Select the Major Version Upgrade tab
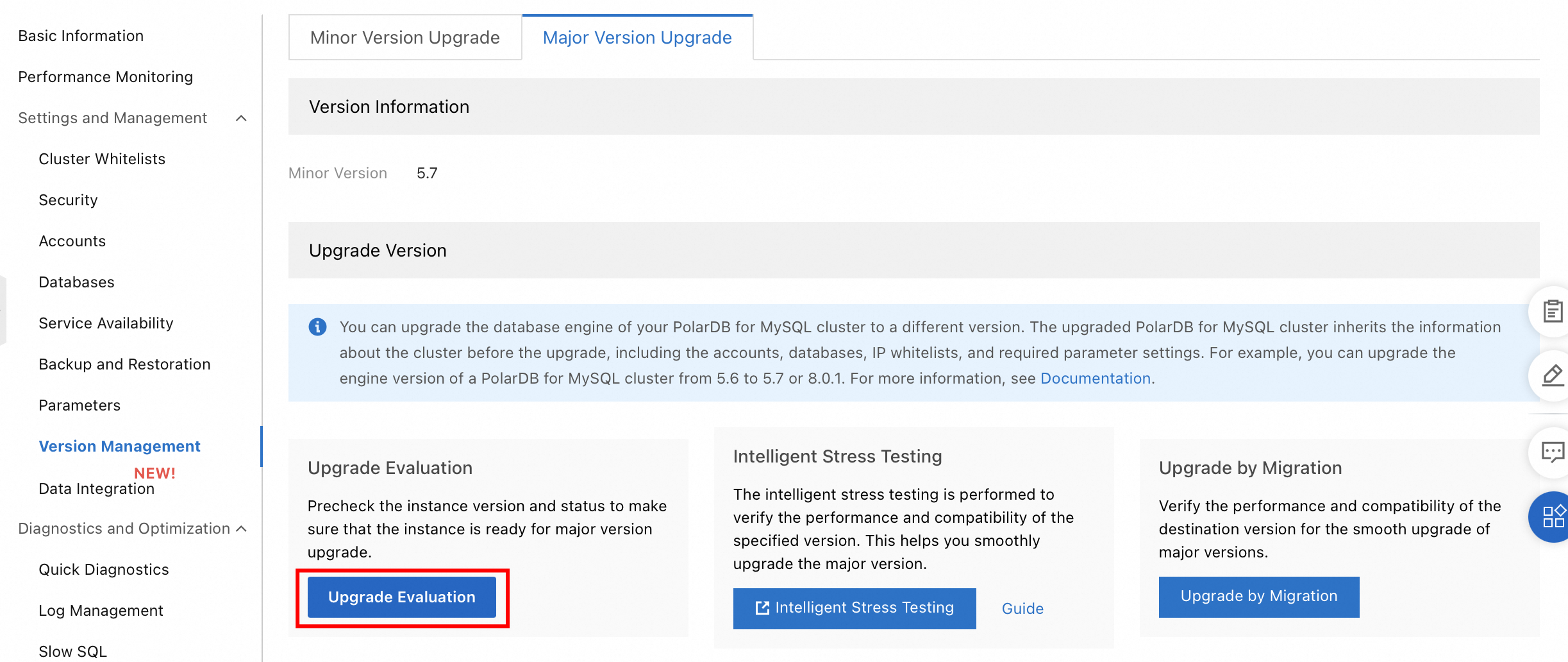This screenshot has height=662, width=1568. [637, 38]
